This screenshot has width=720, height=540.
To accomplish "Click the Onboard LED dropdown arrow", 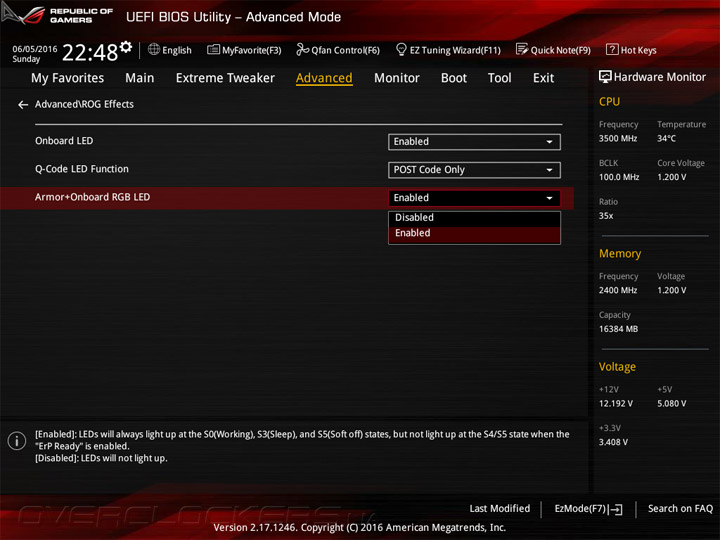I will click(x=549, y=142).
